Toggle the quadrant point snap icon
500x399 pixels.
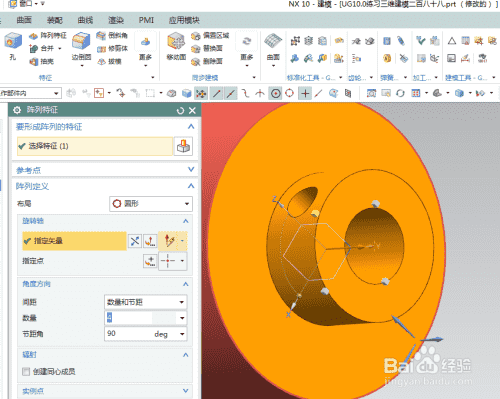290,93
